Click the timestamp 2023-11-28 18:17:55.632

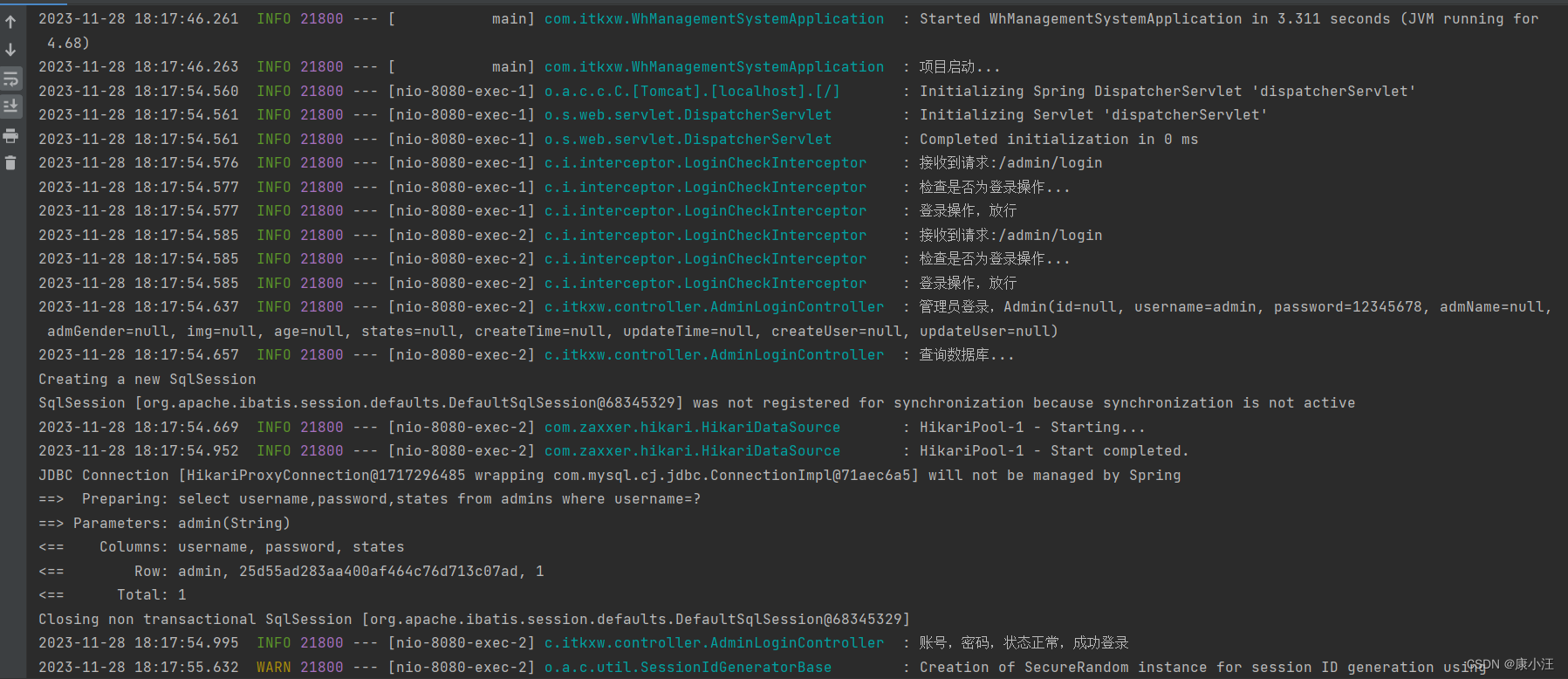[x=138, y=667]
